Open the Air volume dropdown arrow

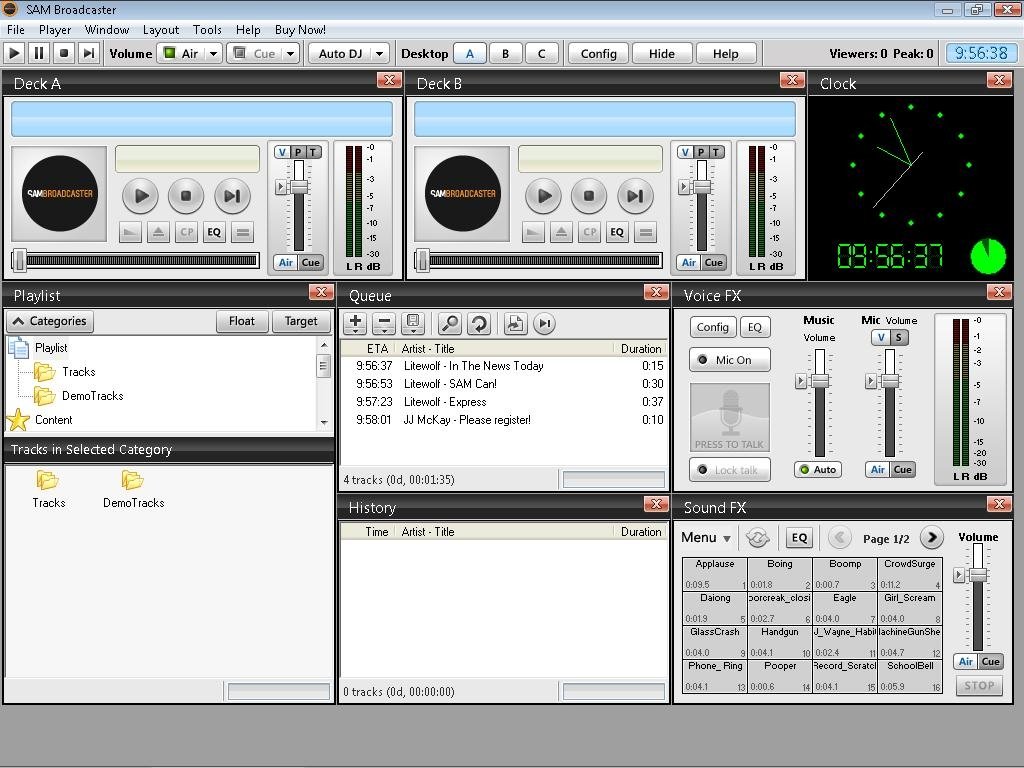(x=214, y=54)
